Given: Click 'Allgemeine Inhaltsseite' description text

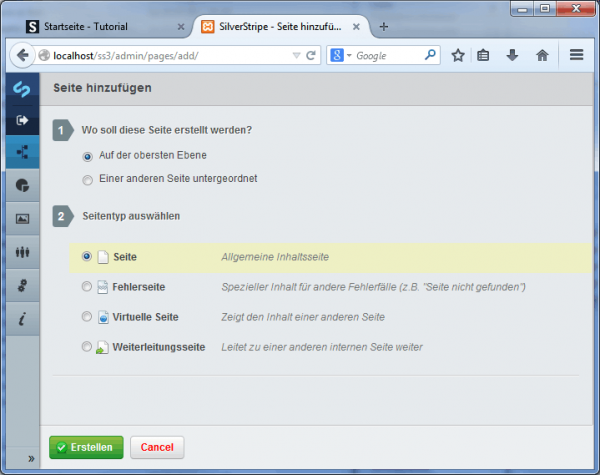Looking at the screenshot, I should pyautogui.click(x=275, y=257).
